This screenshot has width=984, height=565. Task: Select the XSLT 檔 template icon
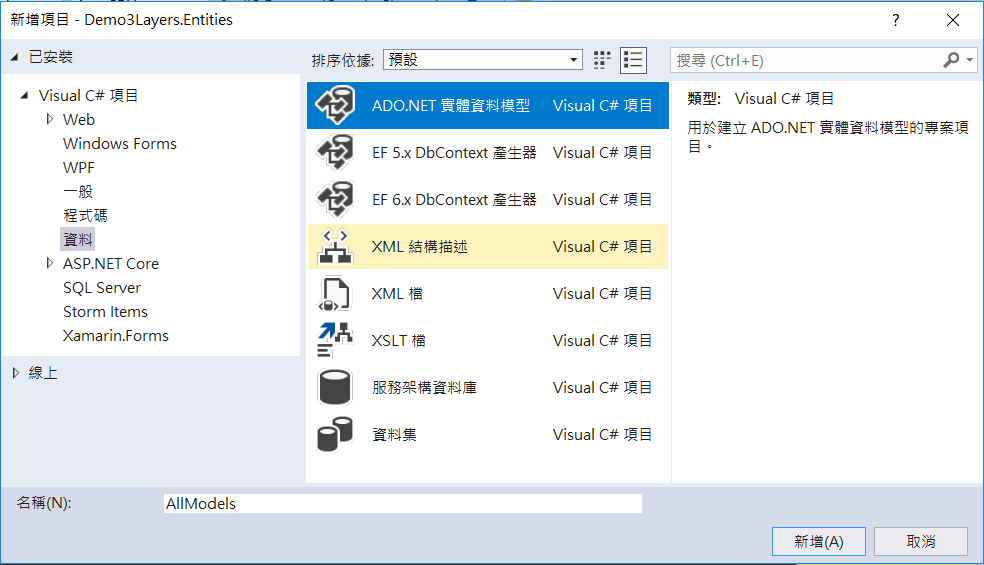click(335, 340)
